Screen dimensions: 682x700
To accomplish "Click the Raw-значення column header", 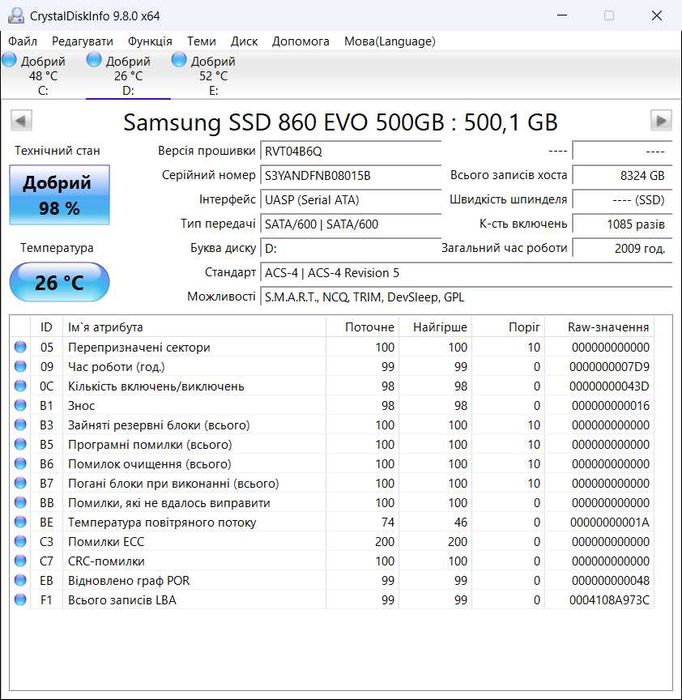I will [599, 327].
